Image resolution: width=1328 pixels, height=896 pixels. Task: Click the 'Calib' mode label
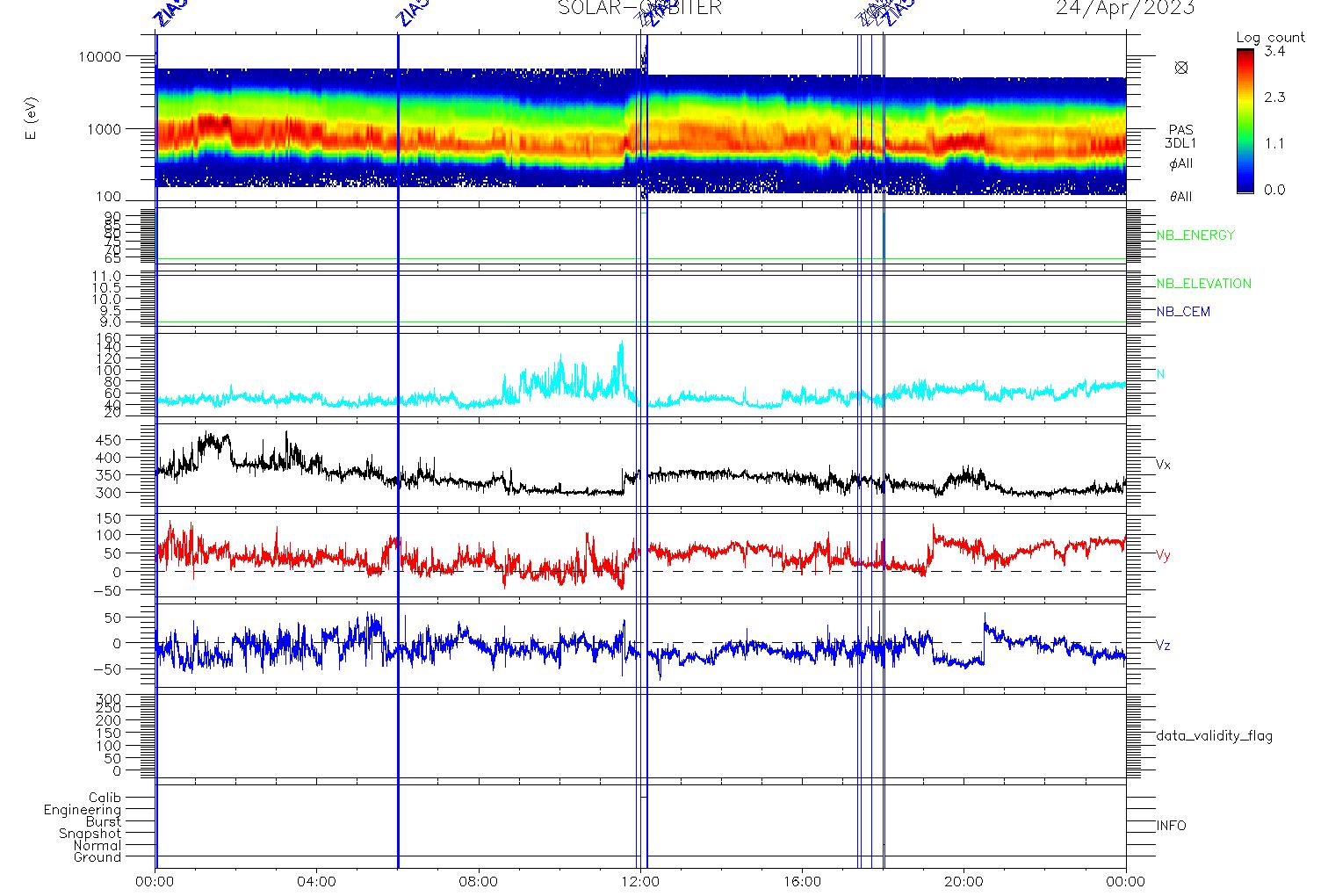105,798
